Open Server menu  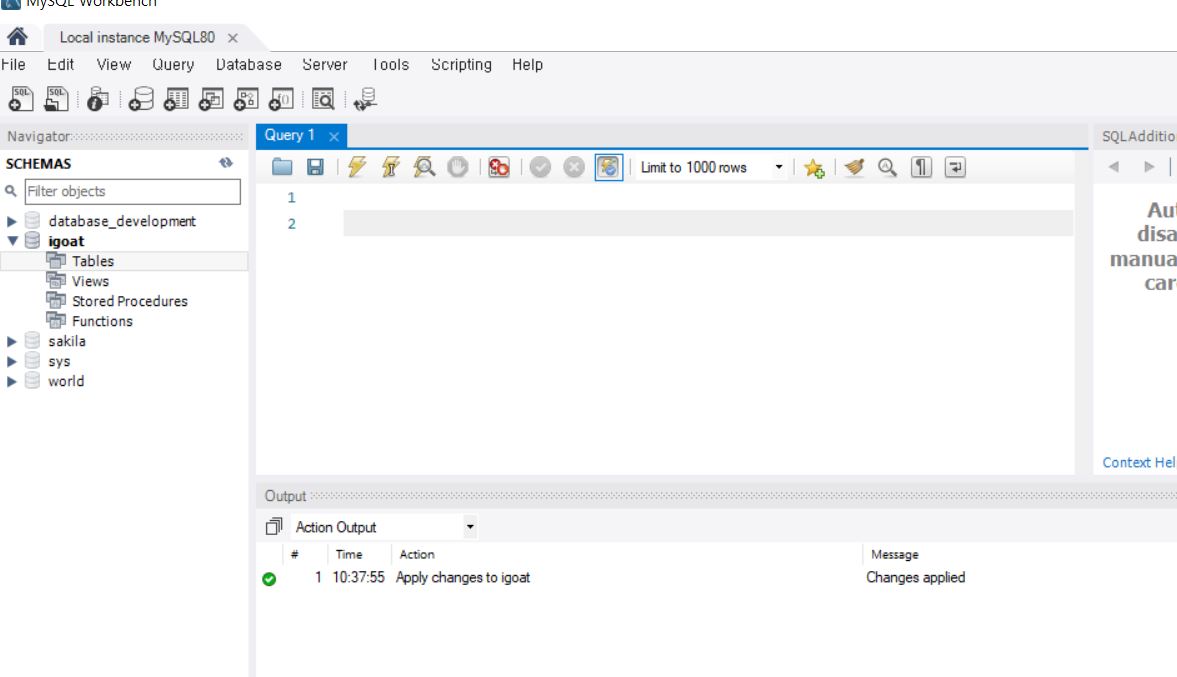(325, 65)
